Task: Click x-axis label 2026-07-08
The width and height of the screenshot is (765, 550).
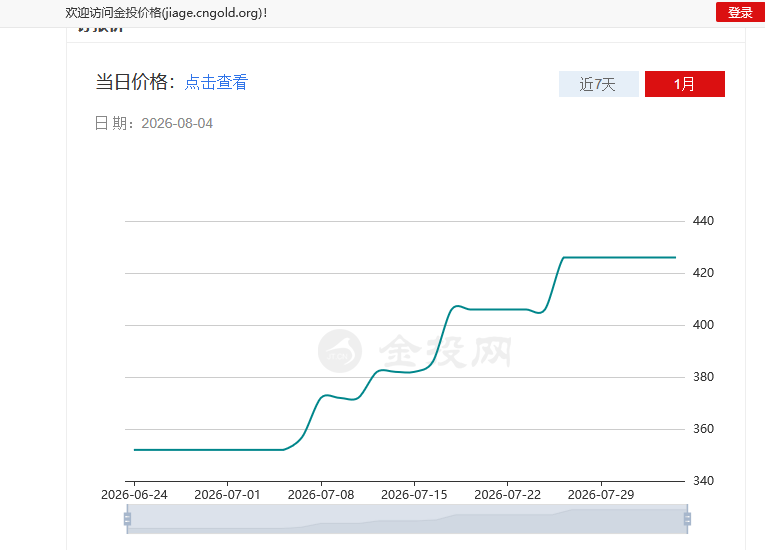Action: pos(321,495)
